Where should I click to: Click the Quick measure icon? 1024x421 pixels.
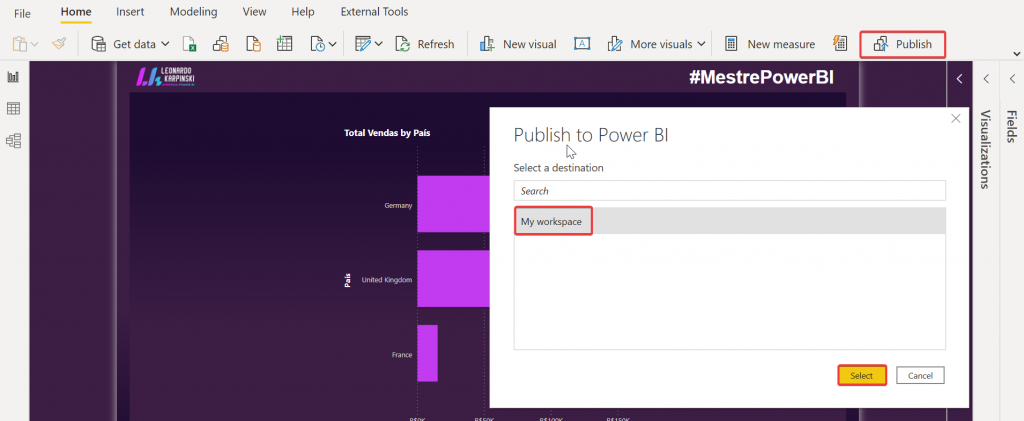pyautogui.click(x=840, y=44)
